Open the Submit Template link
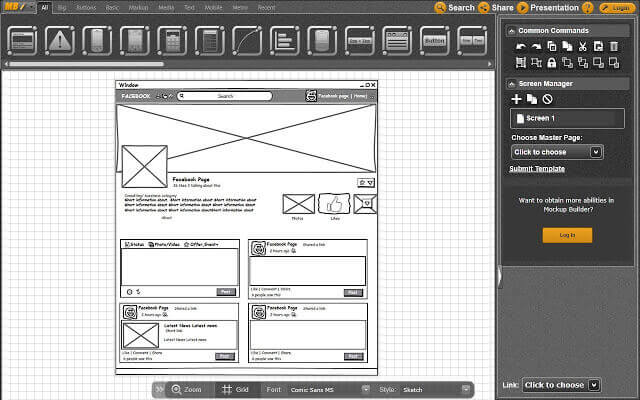This screenshot has height=400, width=640. (x=537, y=169)
